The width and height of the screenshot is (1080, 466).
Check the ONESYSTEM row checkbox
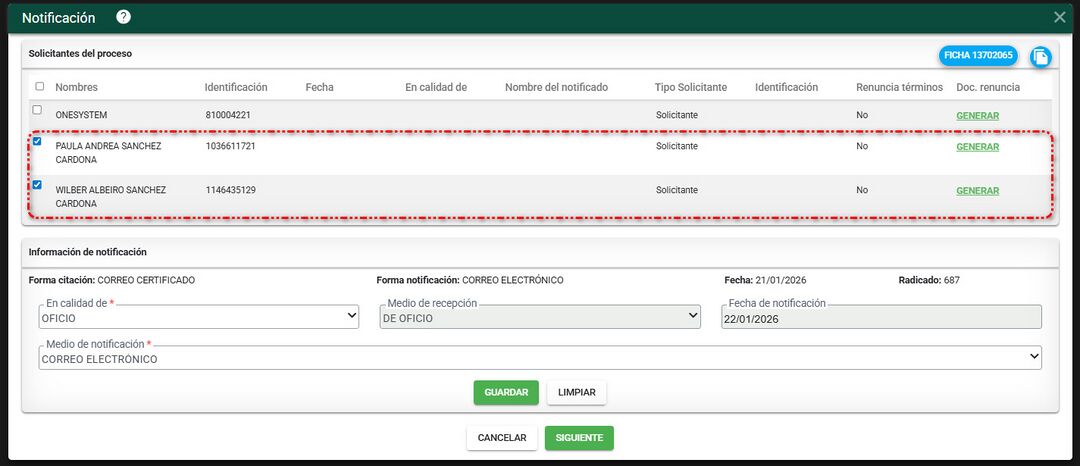pyautogui.click(x=38, y=110)
